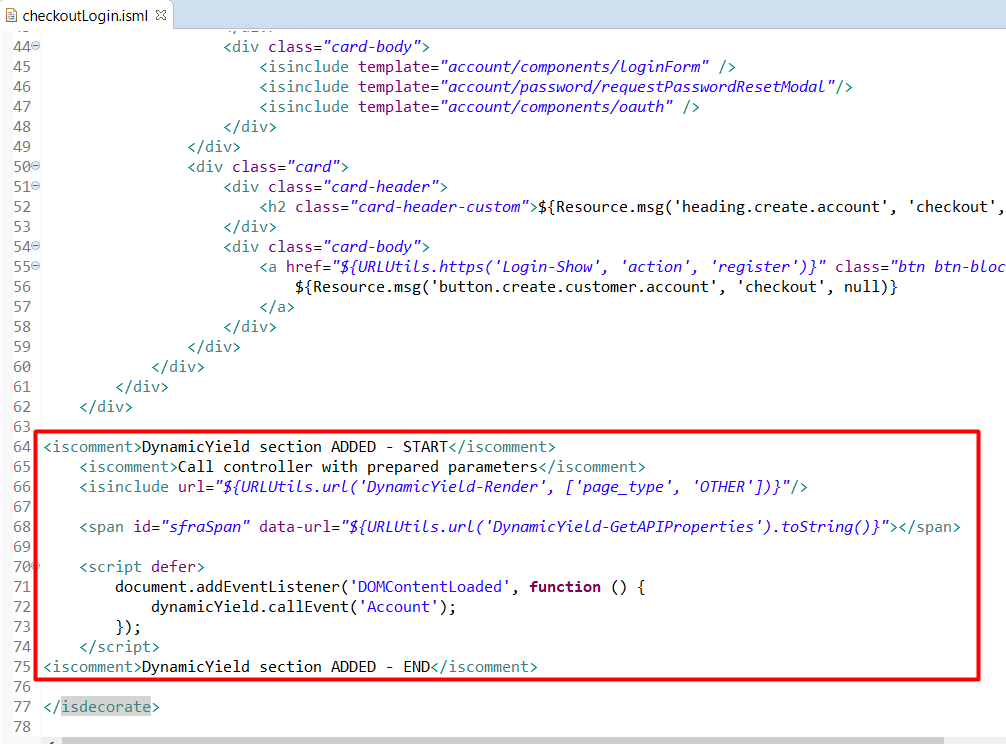Collapse the code fold at line 44
This screenshot has height=744, width=1006.
tap(36, 46)
